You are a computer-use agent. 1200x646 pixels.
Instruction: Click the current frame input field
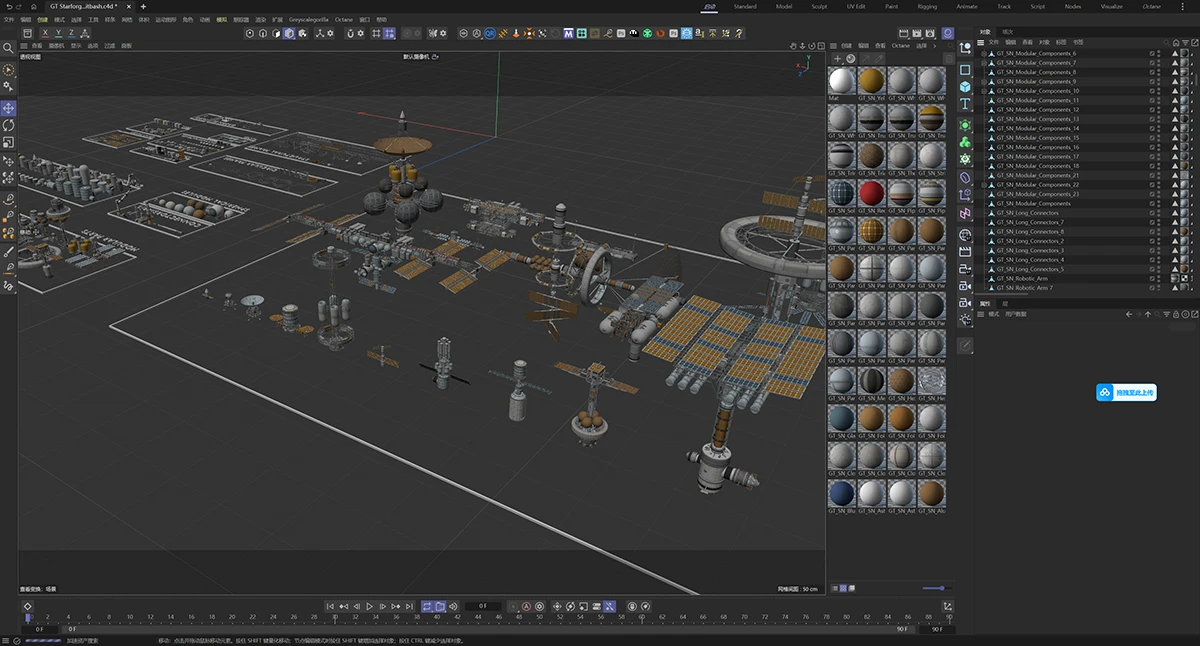[x=483, y=606]
